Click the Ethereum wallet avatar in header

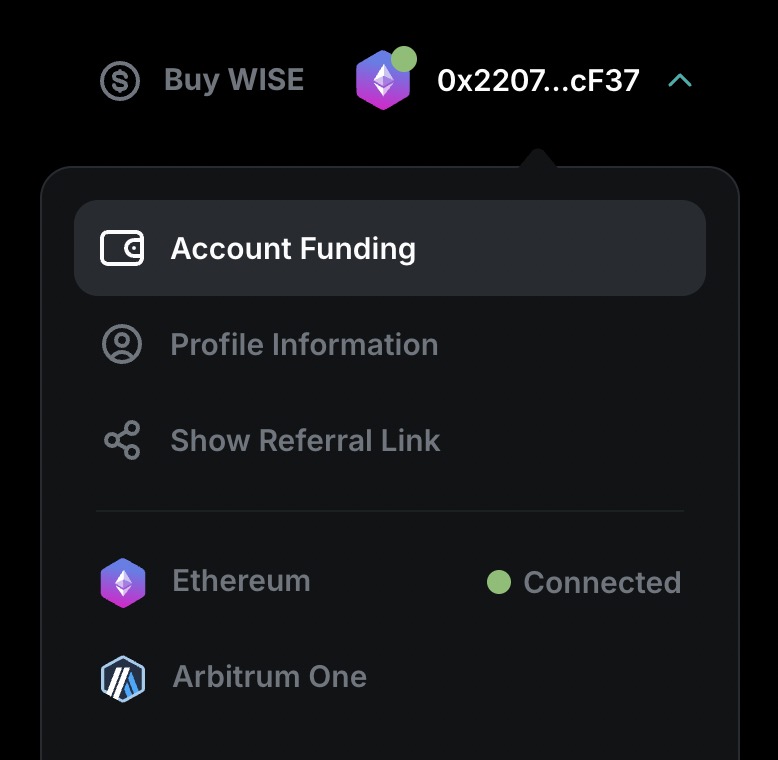click(x=382, y=82)
